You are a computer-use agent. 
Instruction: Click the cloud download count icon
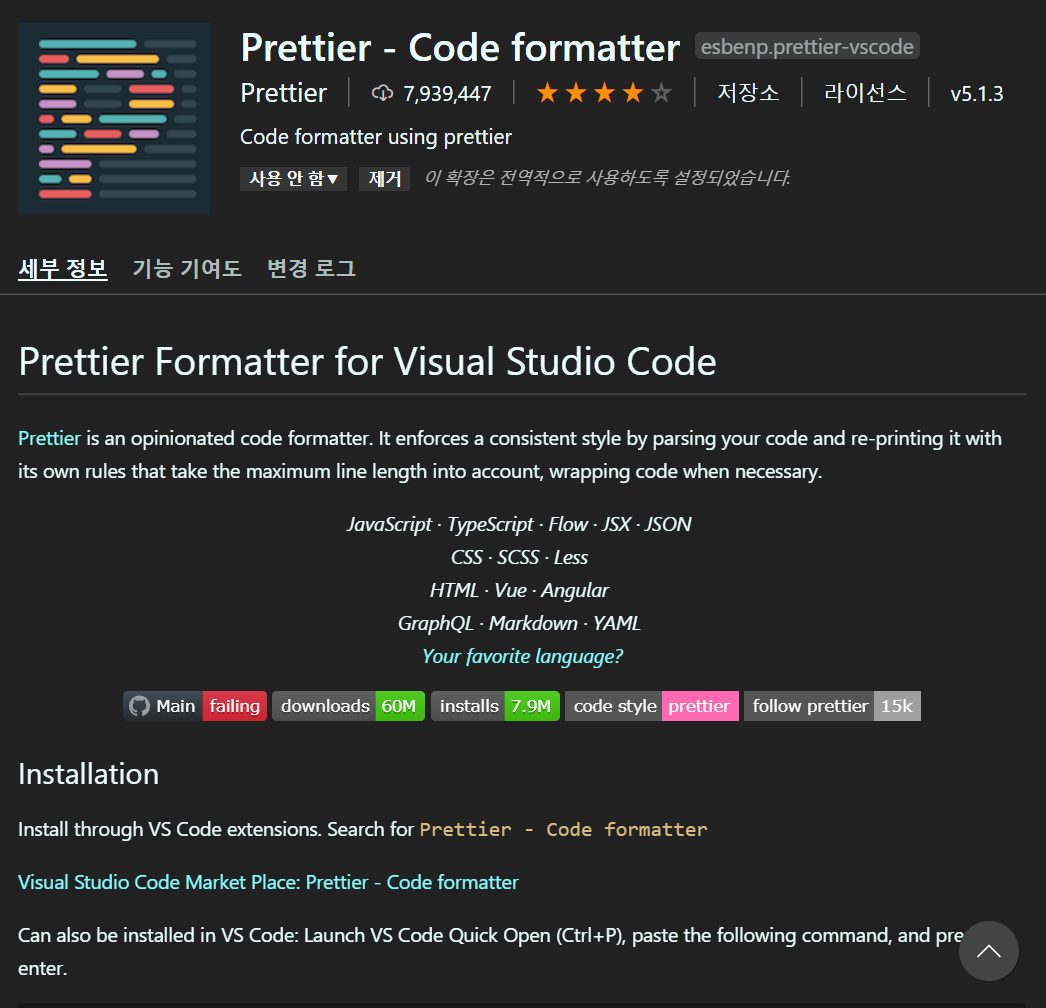point(382,93)
